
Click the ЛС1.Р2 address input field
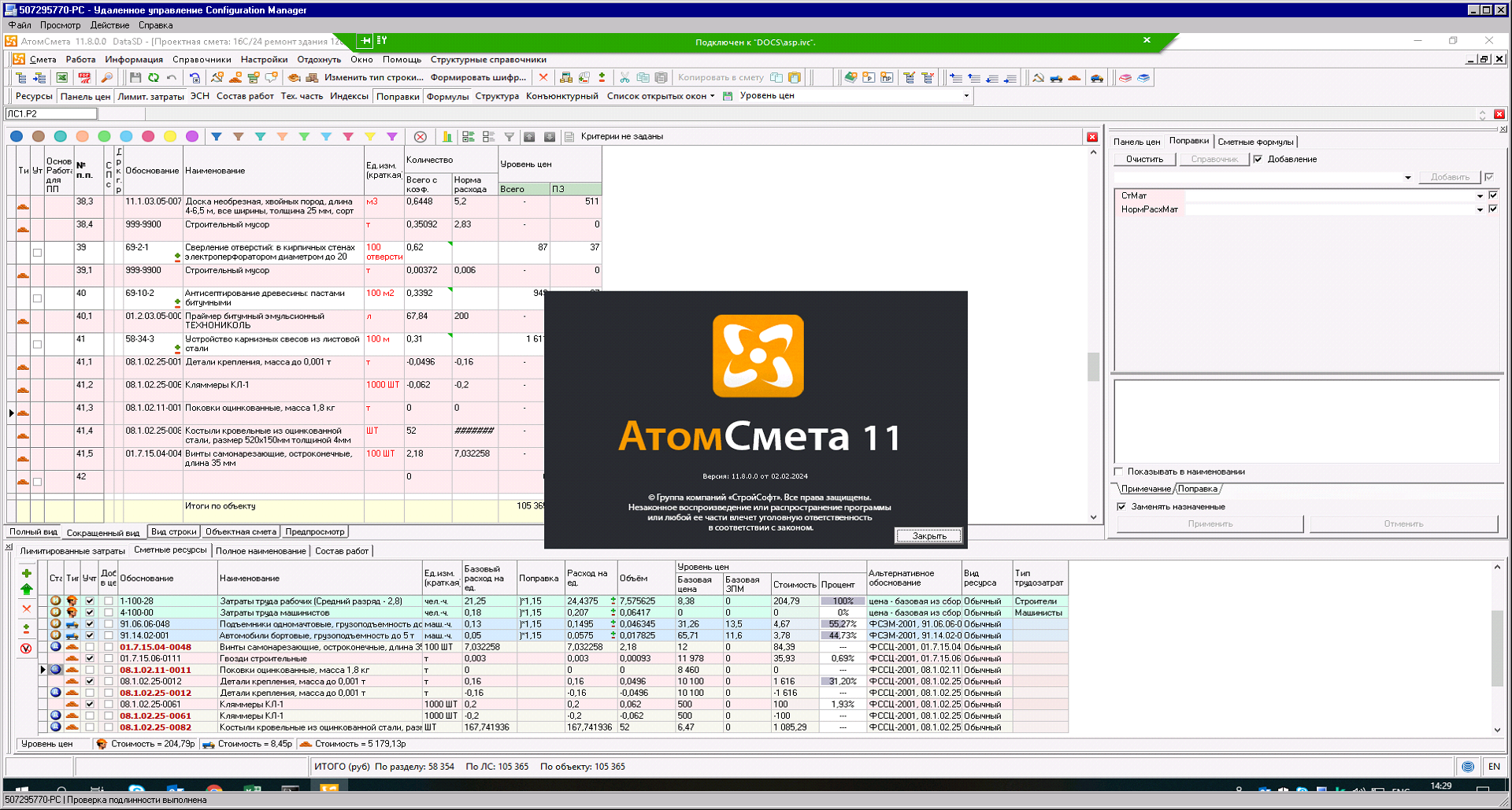[x=51, y=114]
